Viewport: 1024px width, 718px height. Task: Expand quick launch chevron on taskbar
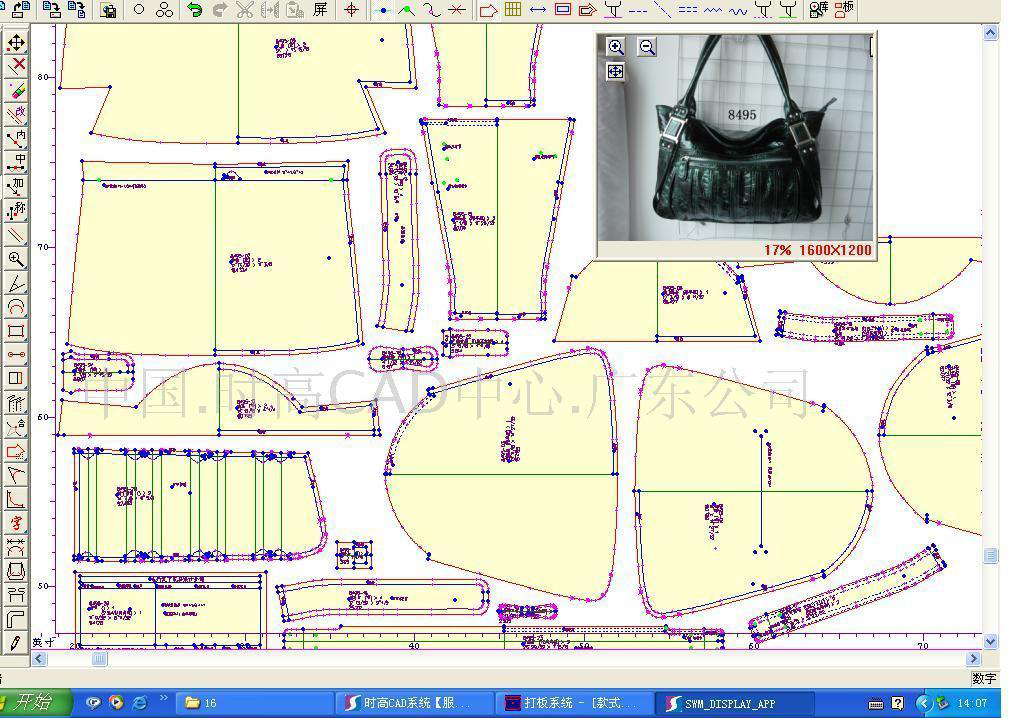click(163, 698)
